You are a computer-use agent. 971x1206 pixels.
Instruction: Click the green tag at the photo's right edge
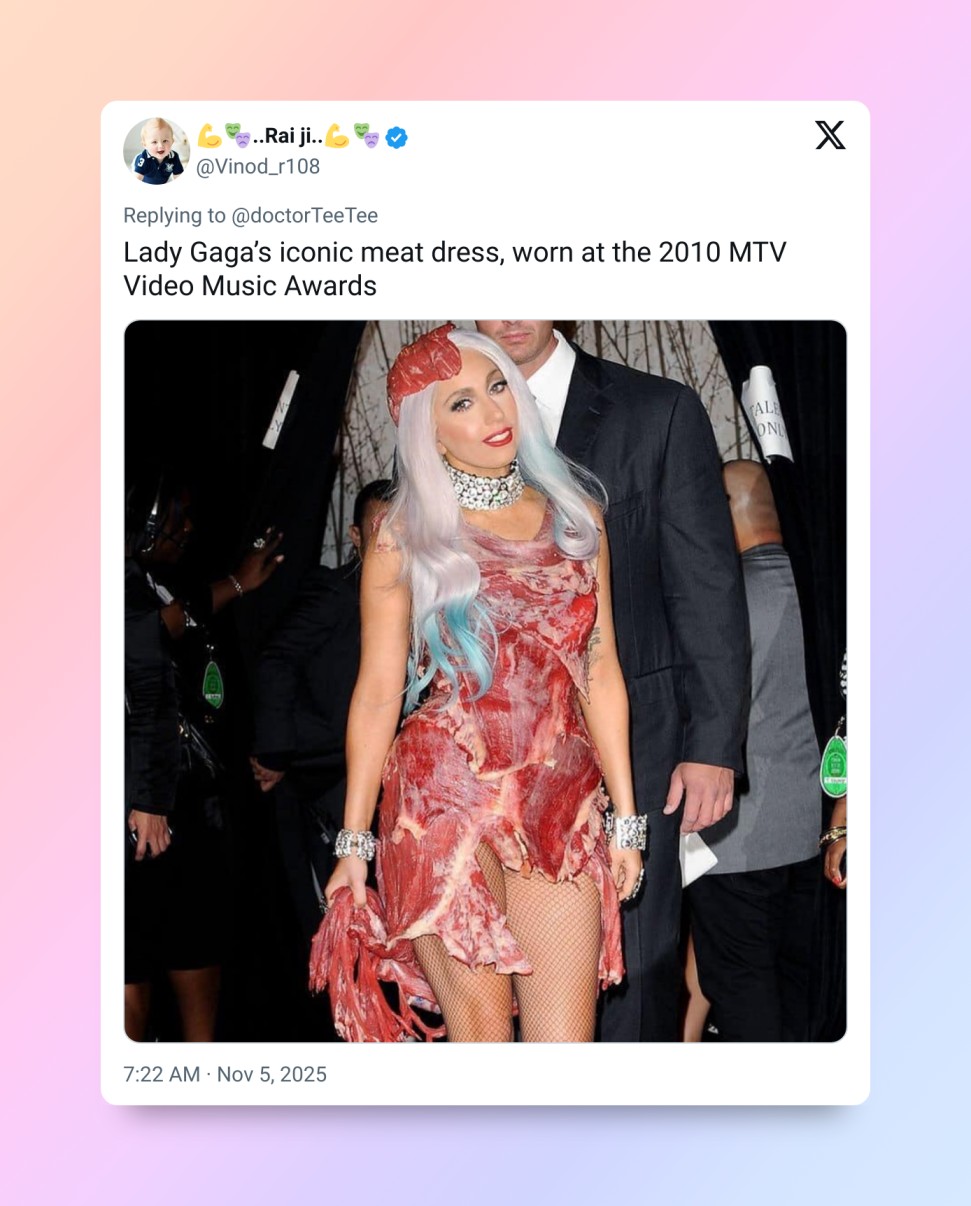(833, 765)
